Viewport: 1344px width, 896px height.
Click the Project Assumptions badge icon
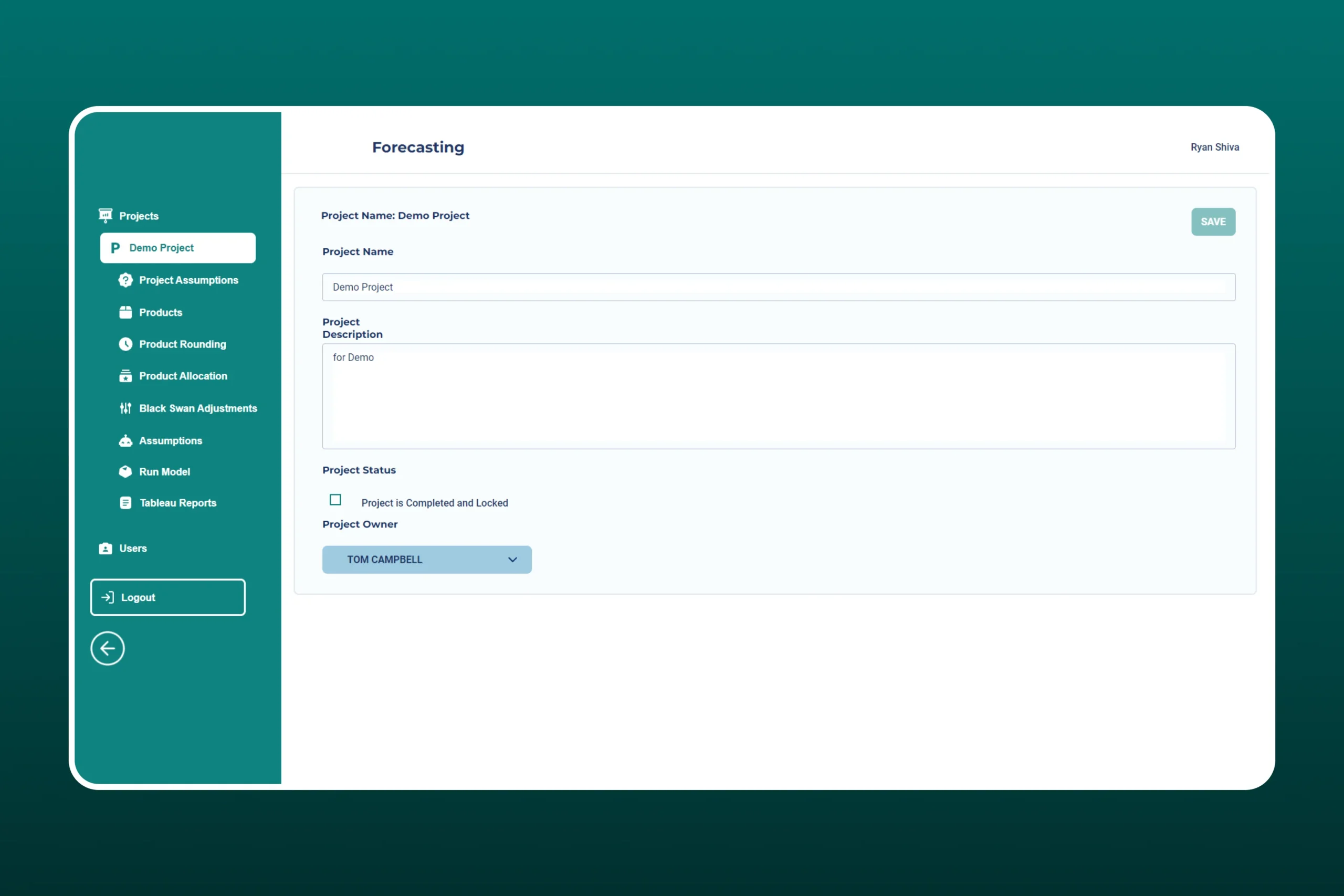pos(125,280)
